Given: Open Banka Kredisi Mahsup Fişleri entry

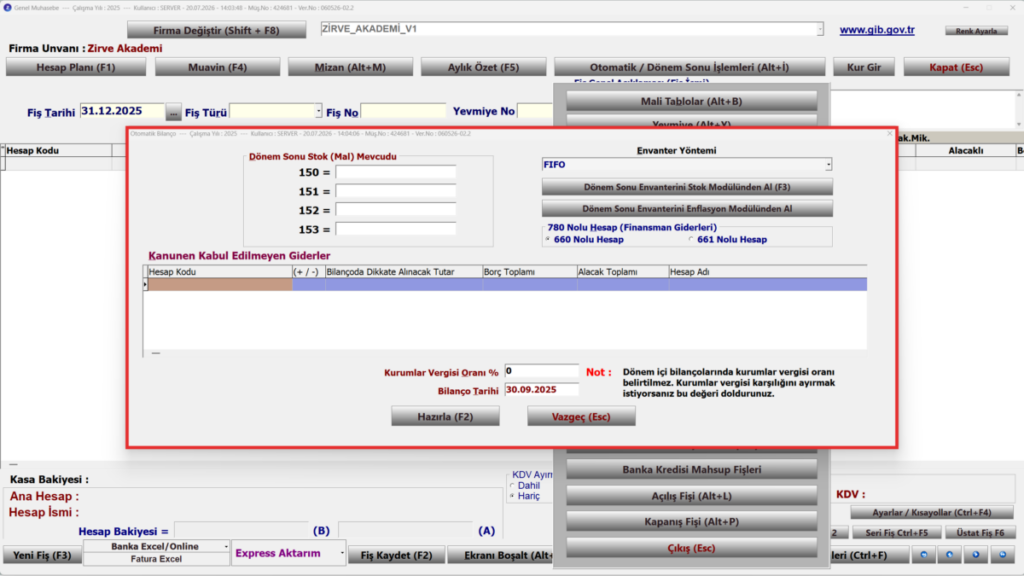Looking at the screenshot, I should pos(691,470).
